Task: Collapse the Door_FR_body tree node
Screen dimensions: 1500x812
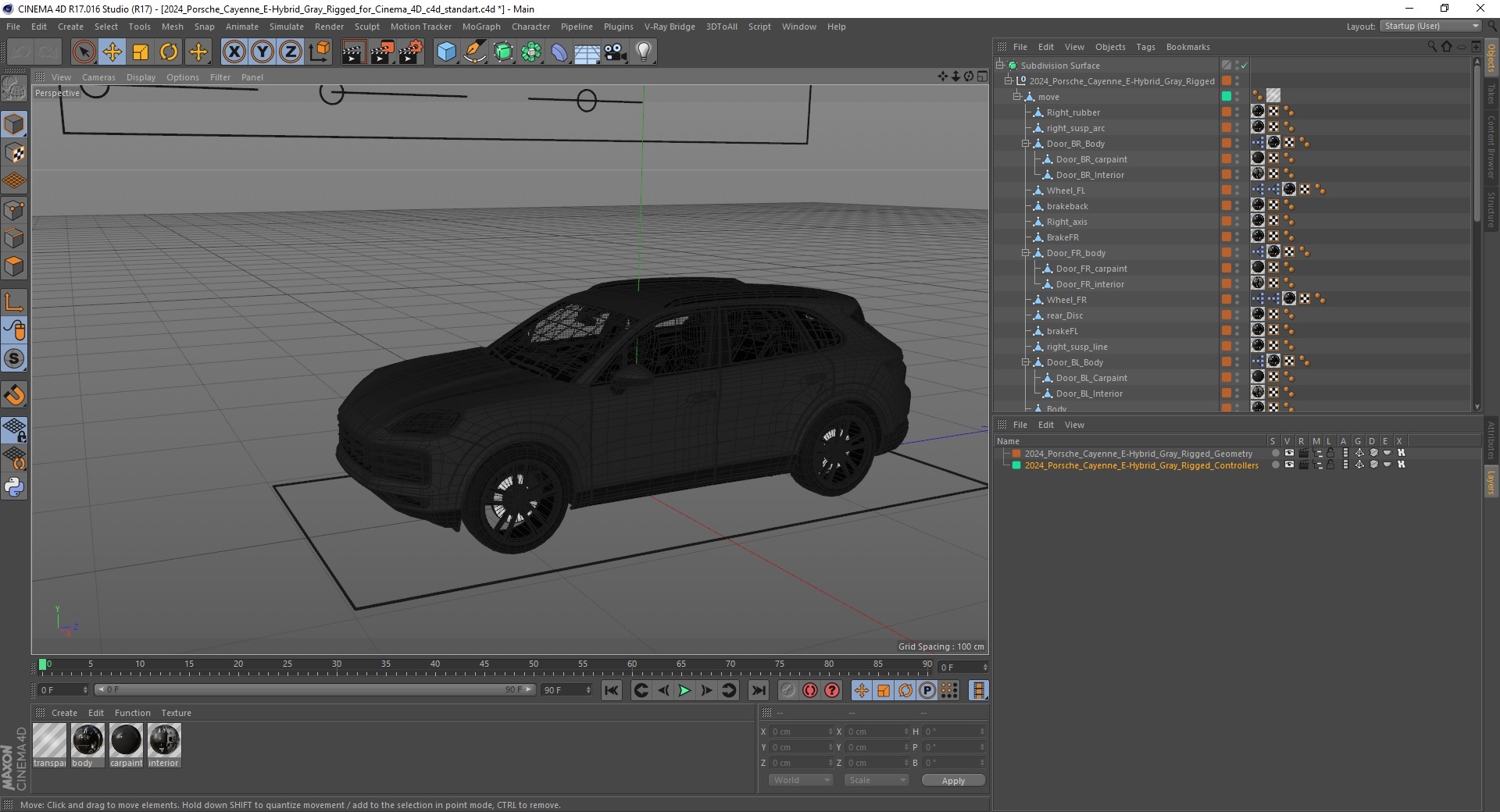Action: 1026,253
